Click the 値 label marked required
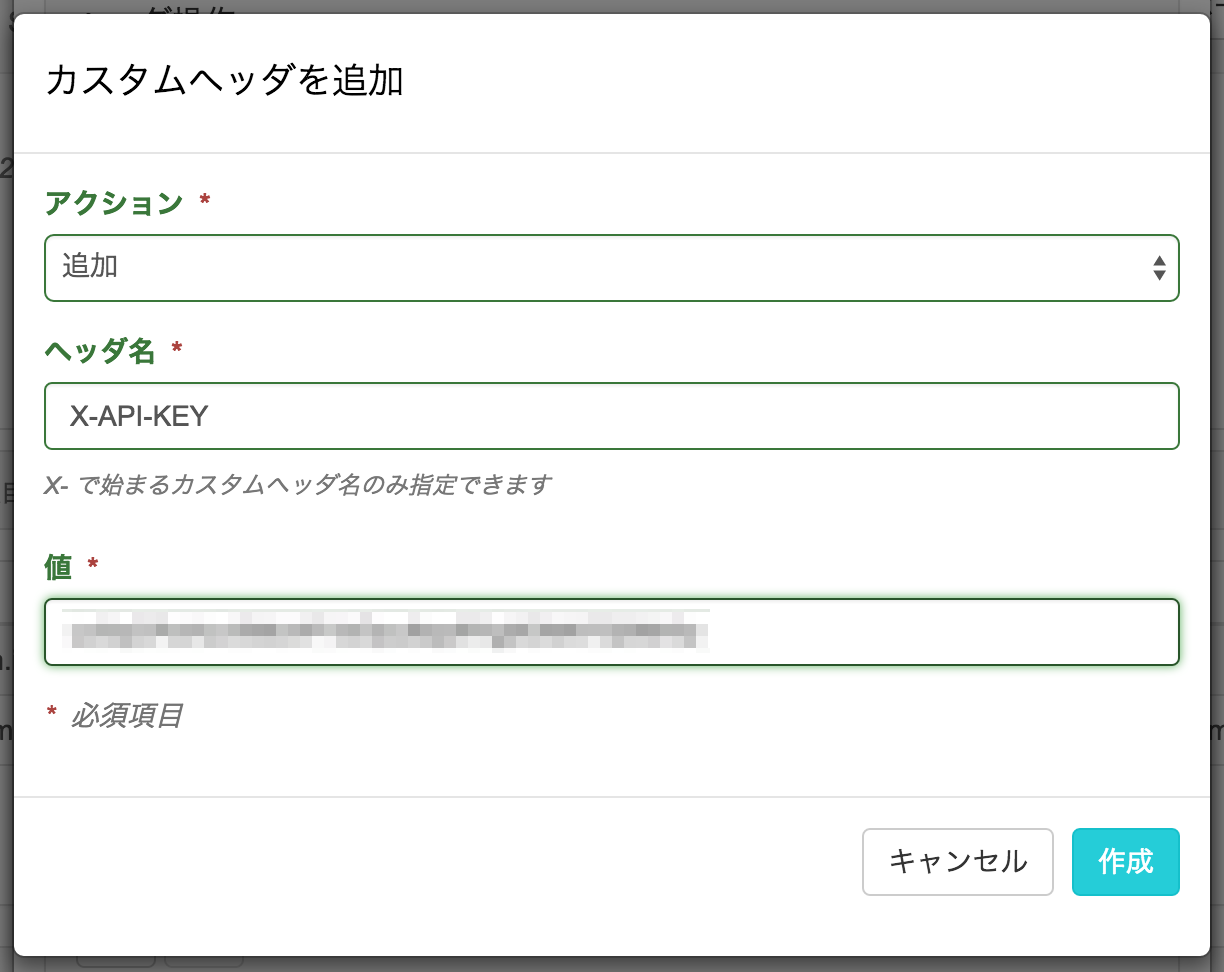 click(57, 567)
